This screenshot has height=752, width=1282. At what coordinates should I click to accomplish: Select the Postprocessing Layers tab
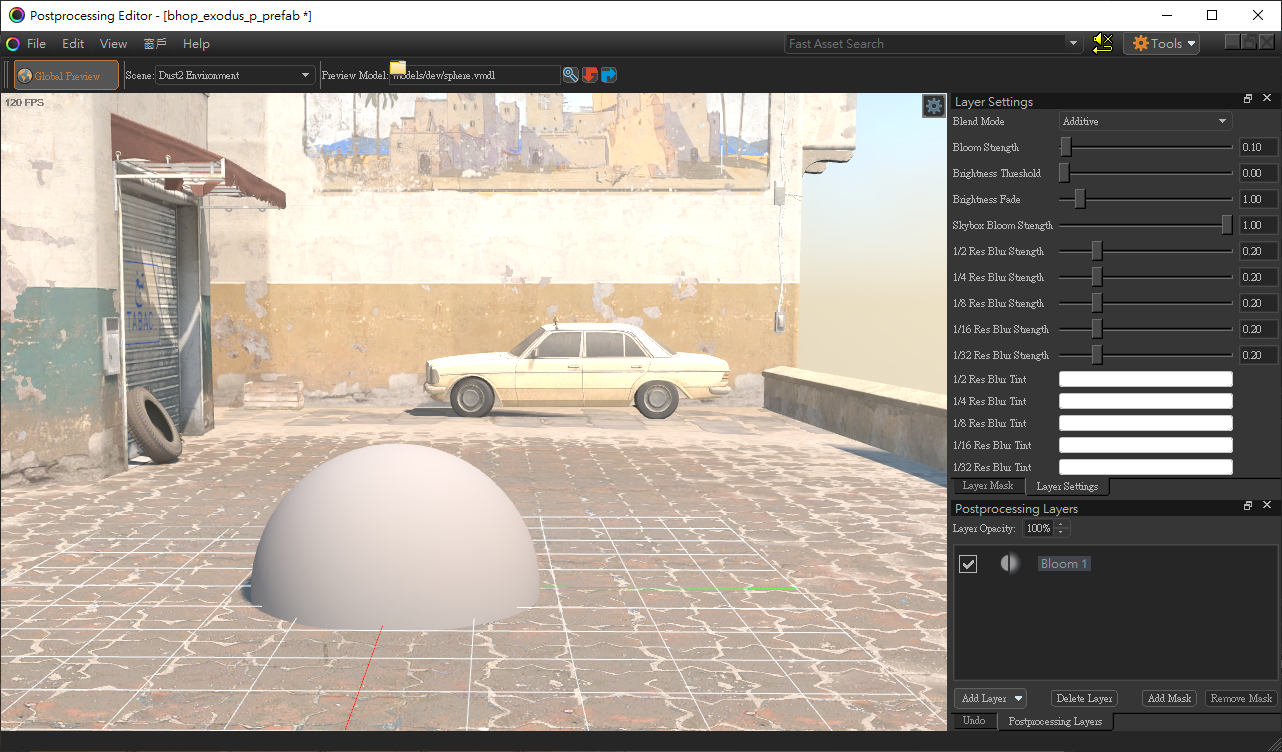1055,722
